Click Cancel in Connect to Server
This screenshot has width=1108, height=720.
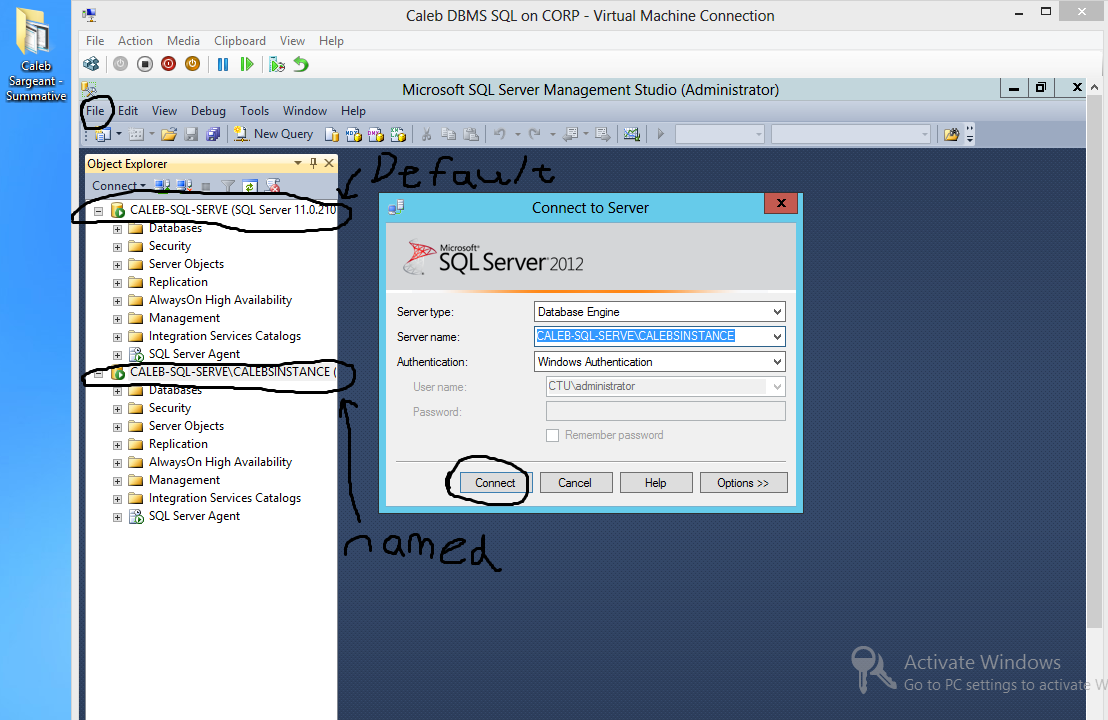pos(575,483)
